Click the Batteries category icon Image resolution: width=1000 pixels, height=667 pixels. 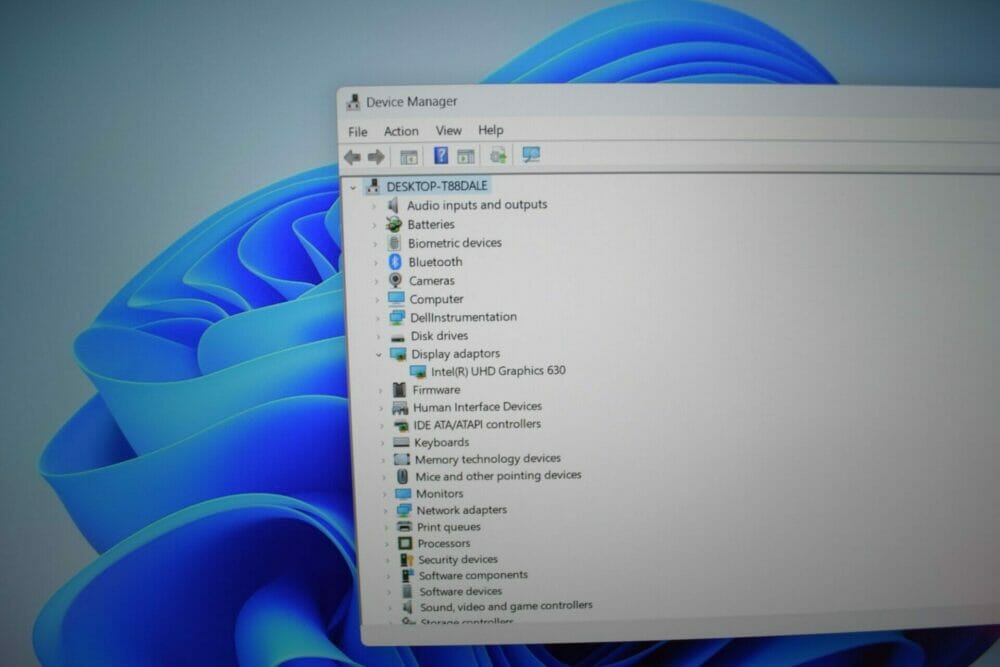click(x=394, y=224)
